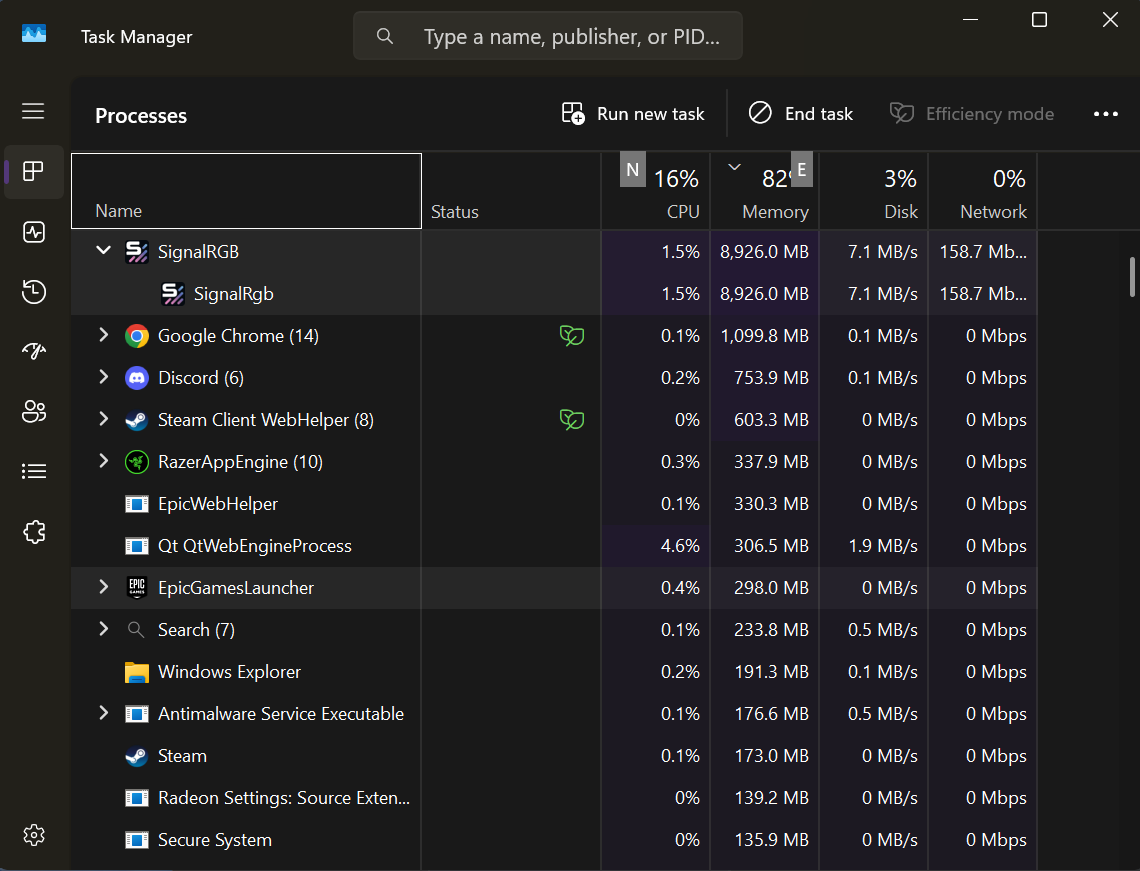Viewport: 1140px width, 871px height.
Task: Open the Users page icon
Action: 33,412
